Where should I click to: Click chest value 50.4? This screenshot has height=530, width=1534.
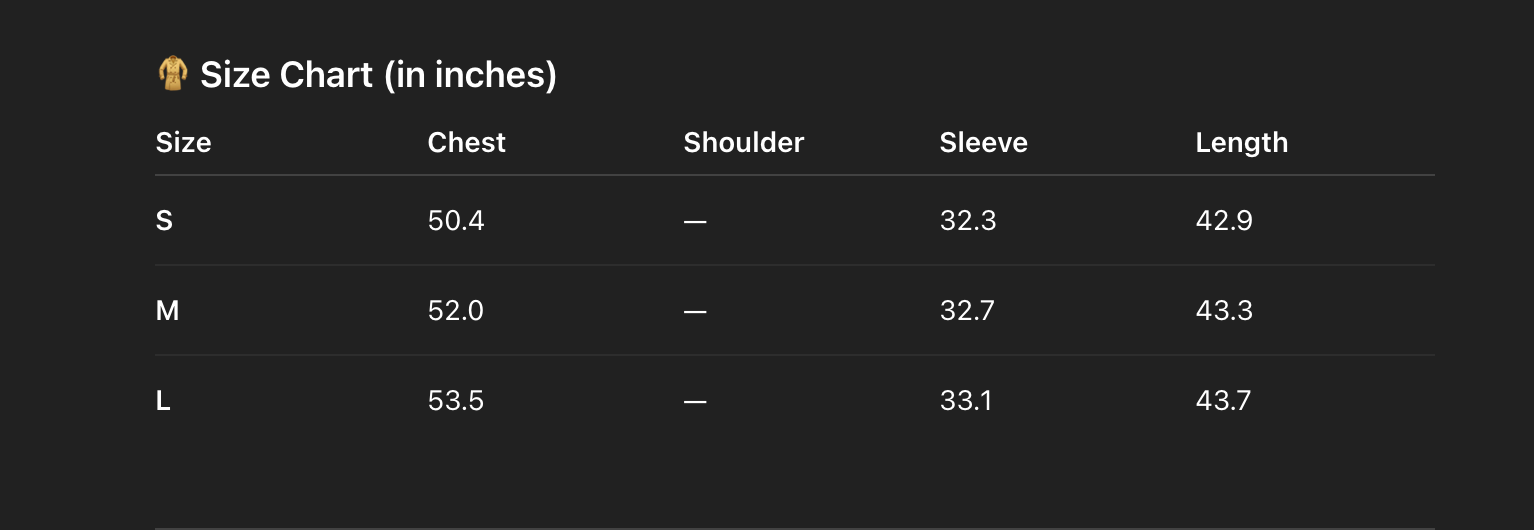click(456, 220)
